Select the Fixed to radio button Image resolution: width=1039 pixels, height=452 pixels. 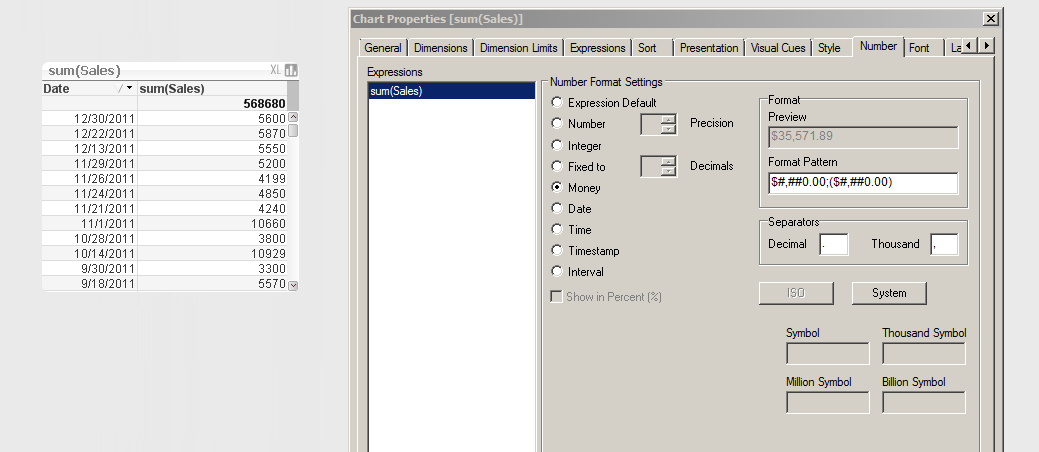click(557, 166)
